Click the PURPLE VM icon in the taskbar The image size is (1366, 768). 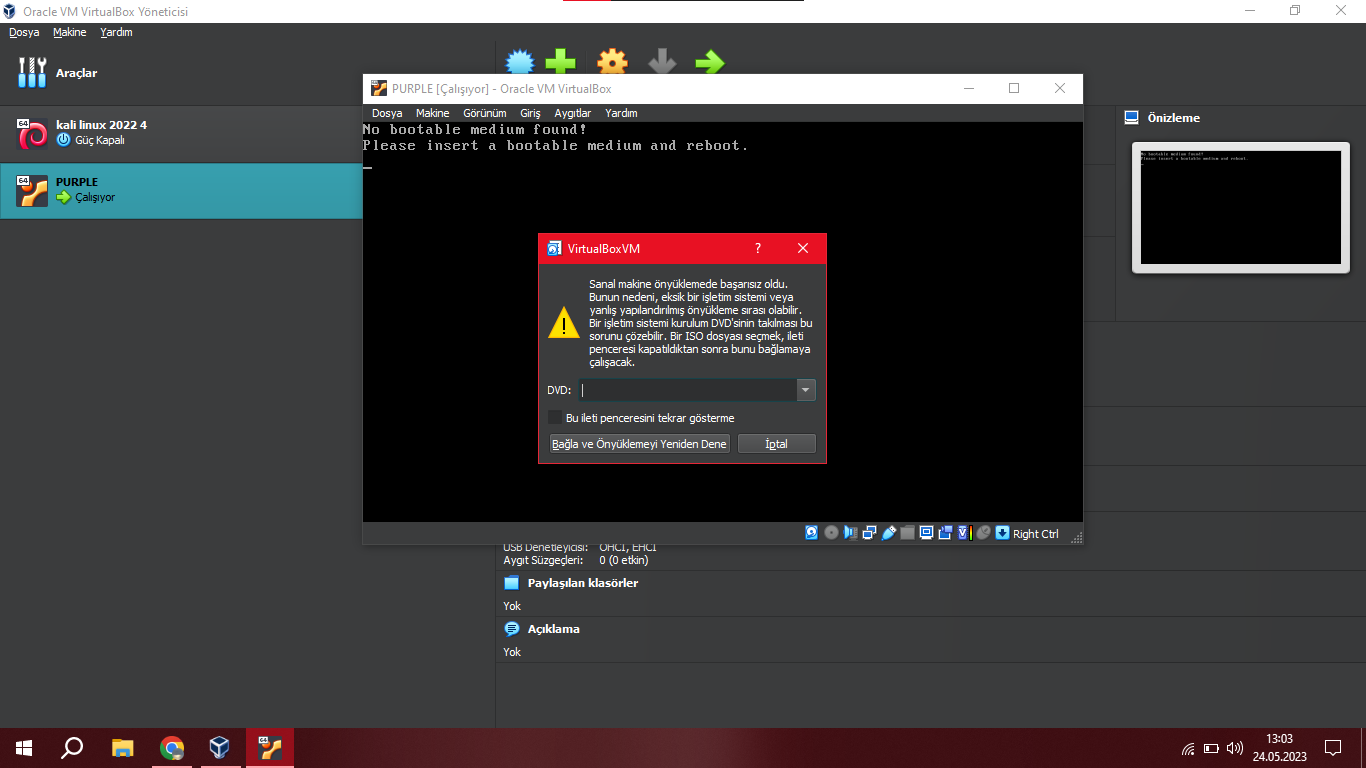pos(270,747)
